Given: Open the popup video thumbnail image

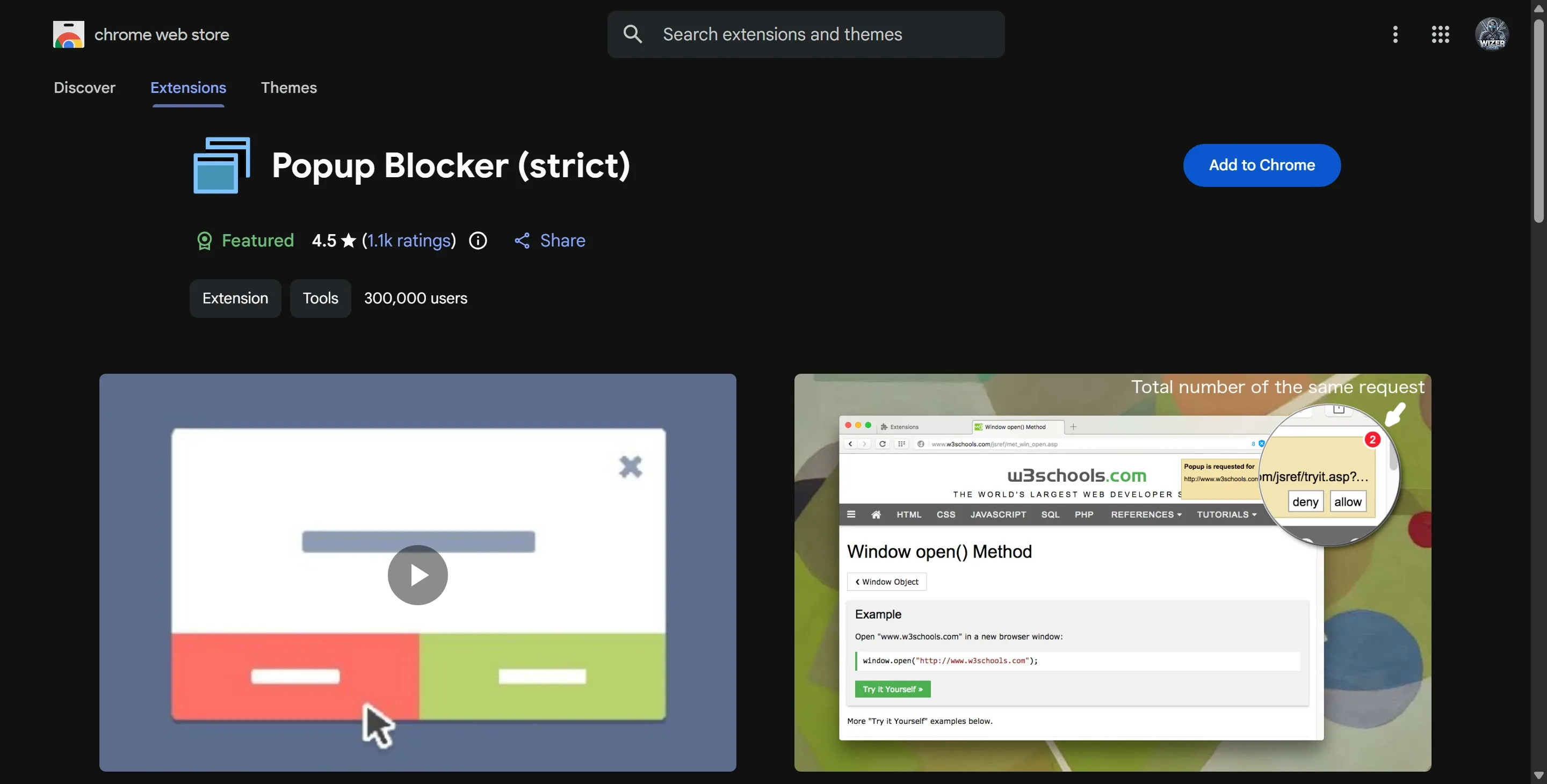Looking at the screenshot, I should click(x=417, y=572).
